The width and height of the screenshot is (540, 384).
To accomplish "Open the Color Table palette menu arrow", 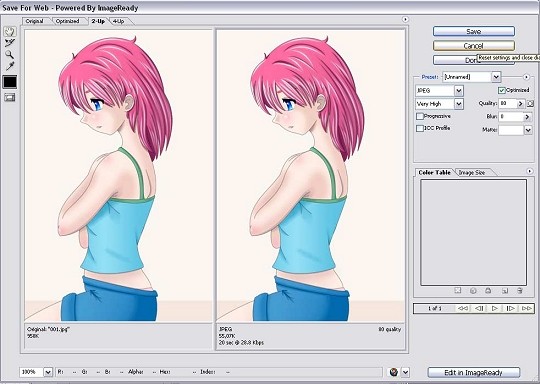I will click(530, 171).
